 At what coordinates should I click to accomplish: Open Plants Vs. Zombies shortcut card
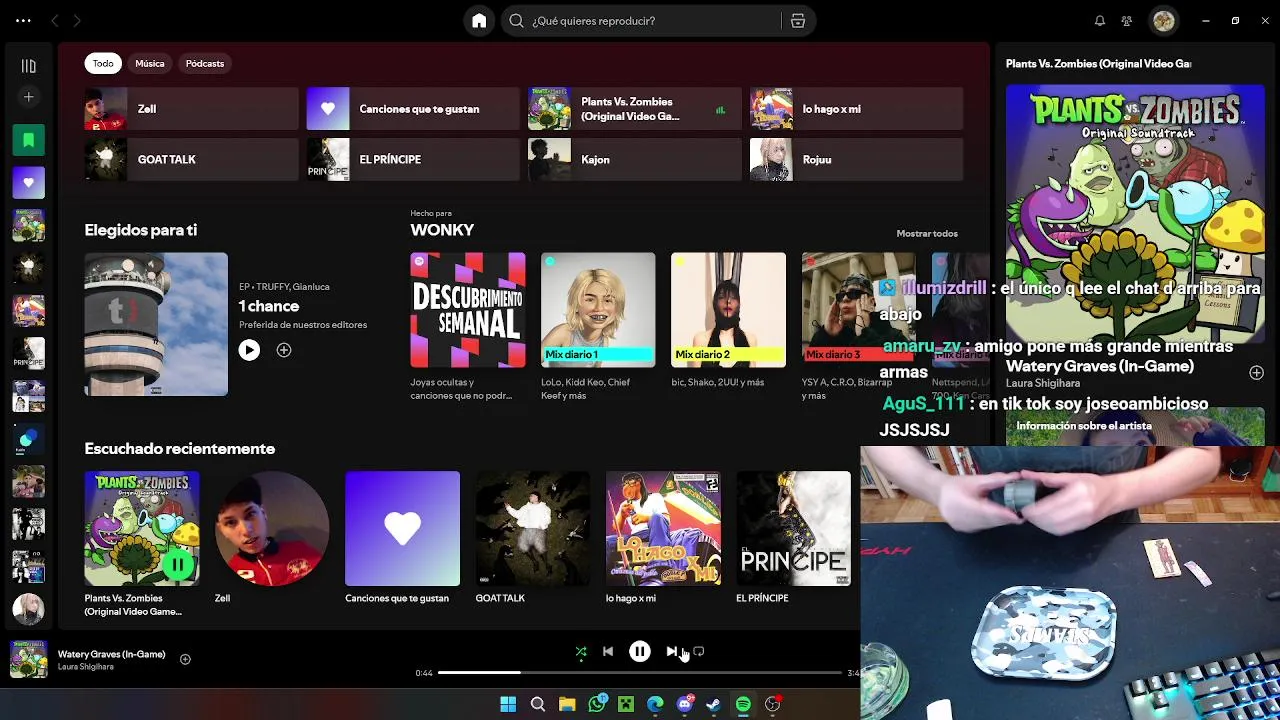pyautogui.click(x=635, y=109)
